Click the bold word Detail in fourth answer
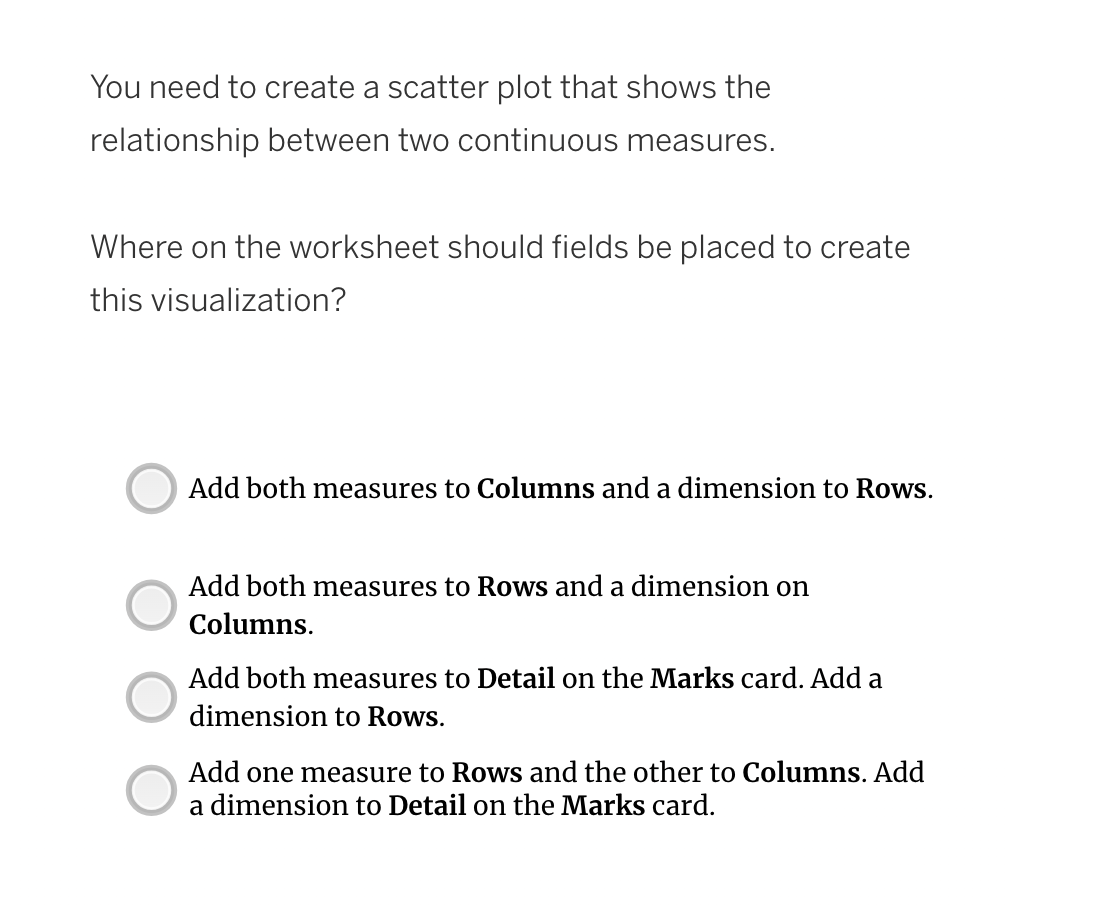Screen dimensions: 1094x912 click(427, 805)
